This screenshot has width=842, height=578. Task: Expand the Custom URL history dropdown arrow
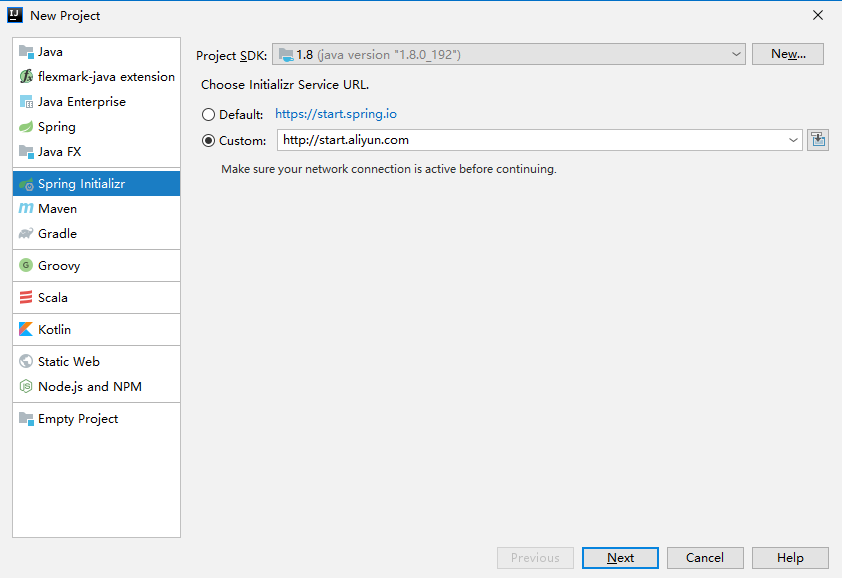793,140
